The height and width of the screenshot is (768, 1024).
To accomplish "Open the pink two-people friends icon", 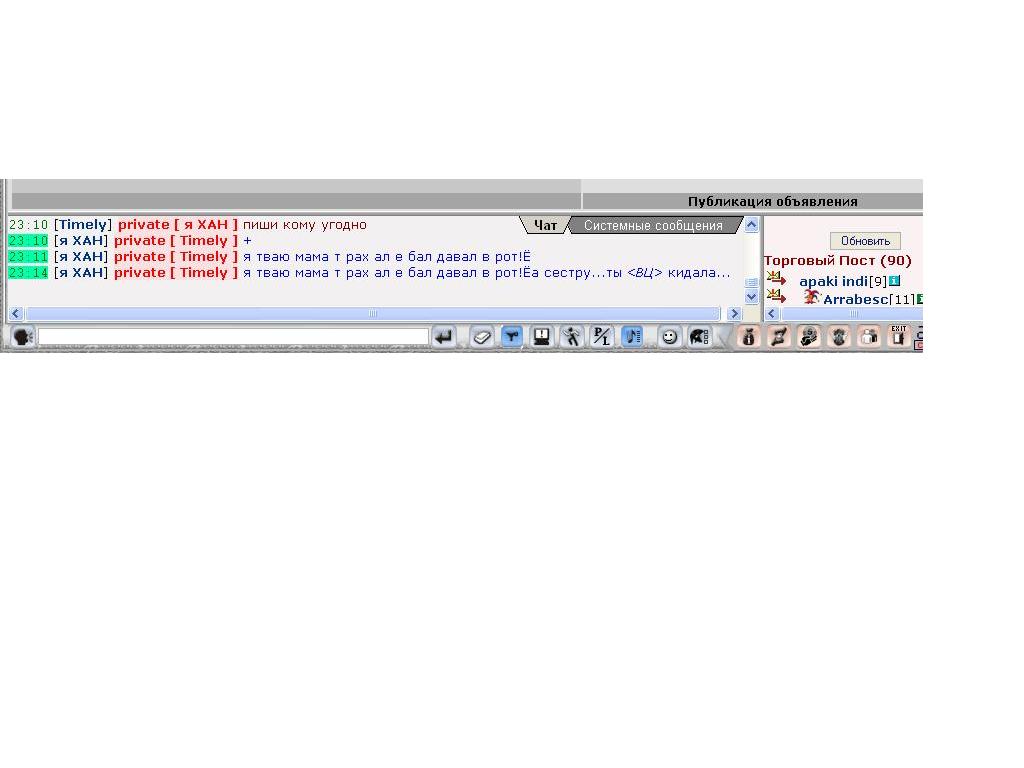I will click(x=869, y=337).
